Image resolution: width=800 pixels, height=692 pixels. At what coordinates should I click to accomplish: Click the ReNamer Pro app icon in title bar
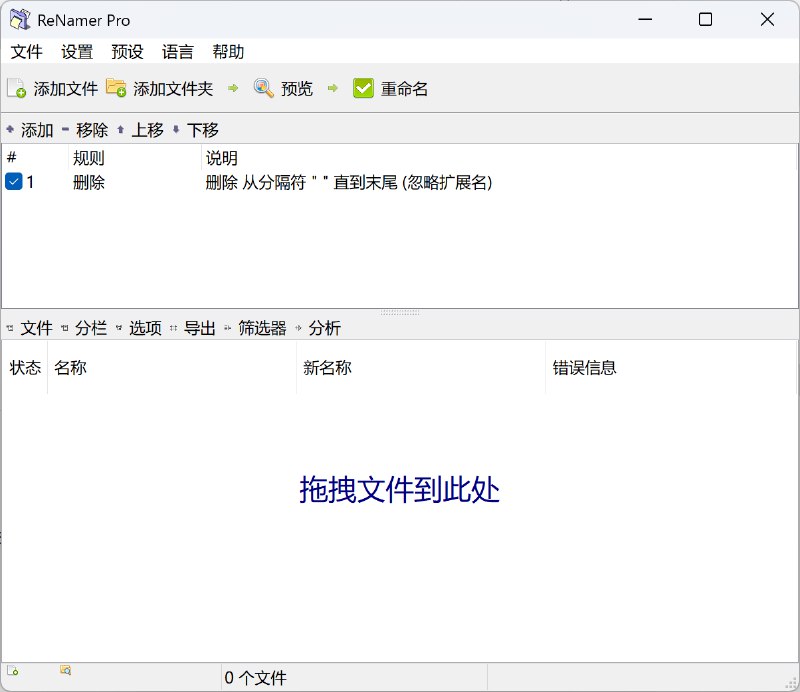(20, 19)
